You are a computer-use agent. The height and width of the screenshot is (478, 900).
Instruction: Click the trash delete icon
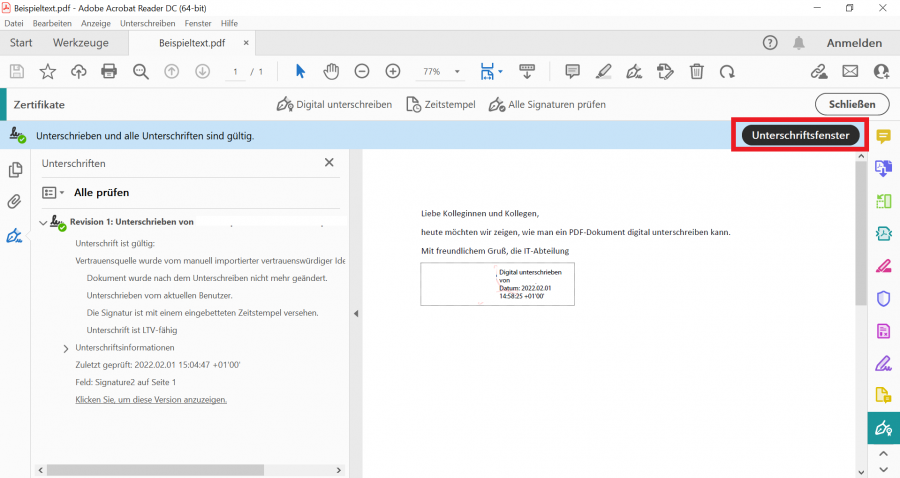pos(697,71)
